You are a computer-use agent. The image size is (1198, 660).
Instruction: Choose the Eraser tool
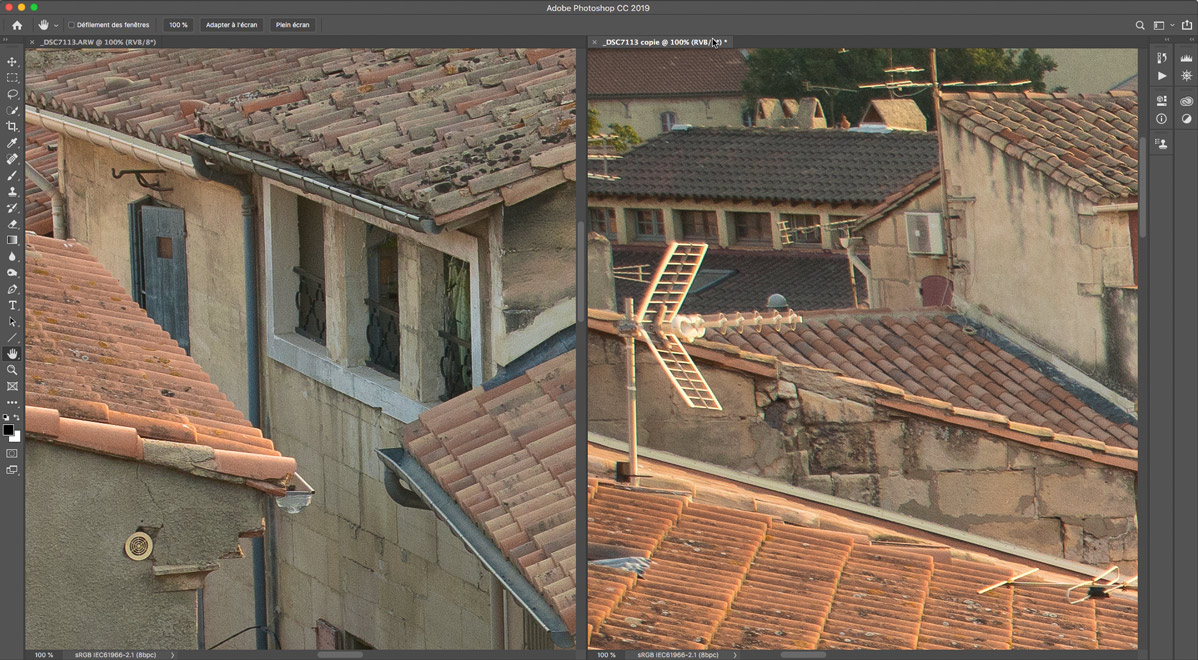[x=12, y=224]
